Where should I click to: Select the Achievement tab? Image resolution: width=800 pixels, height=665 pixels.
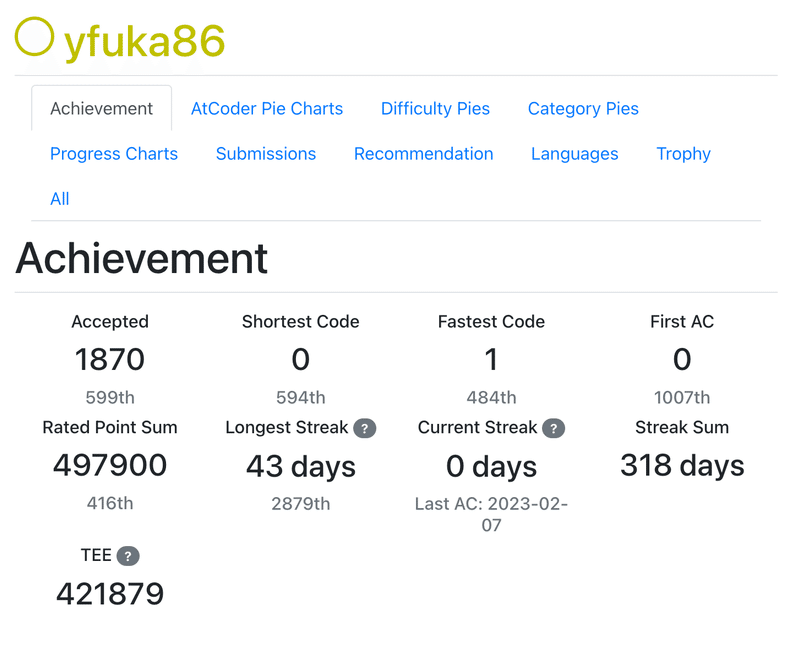tap(102, 109)
